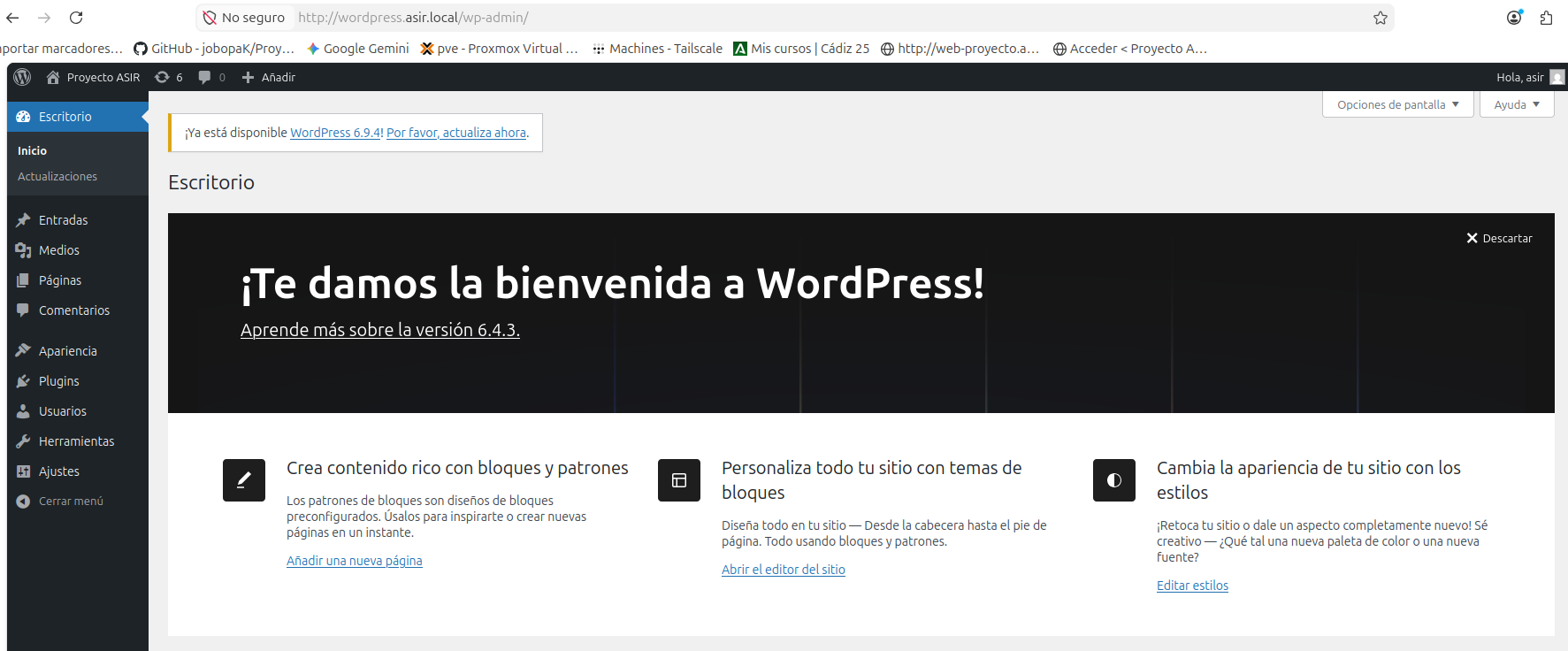This screenshot has width=1568, height=651.
Task: Click the browser back arrow
Action: [x=12, y=18]
